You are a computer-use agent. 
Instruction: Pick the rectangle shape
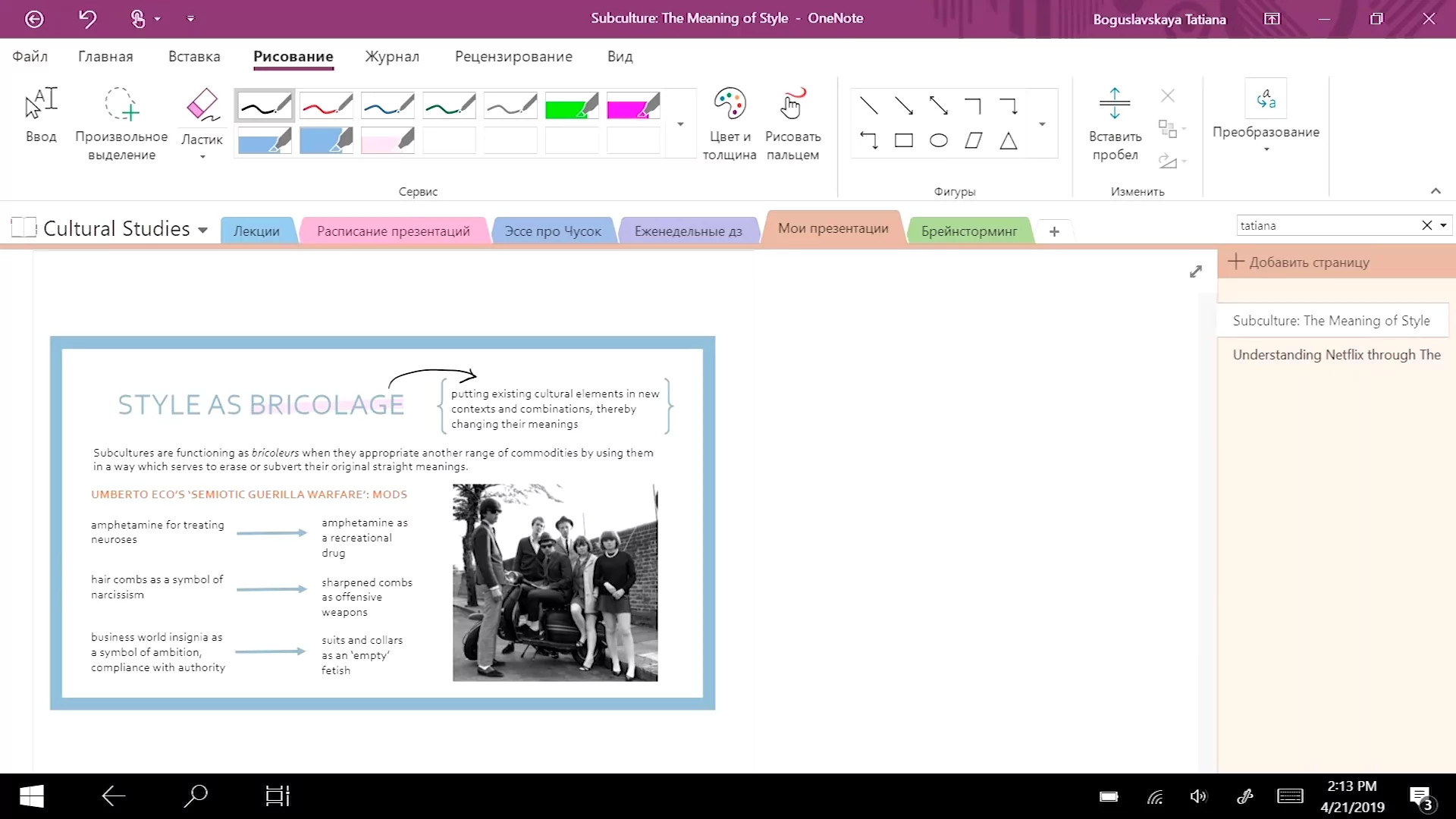click(904, 140)
